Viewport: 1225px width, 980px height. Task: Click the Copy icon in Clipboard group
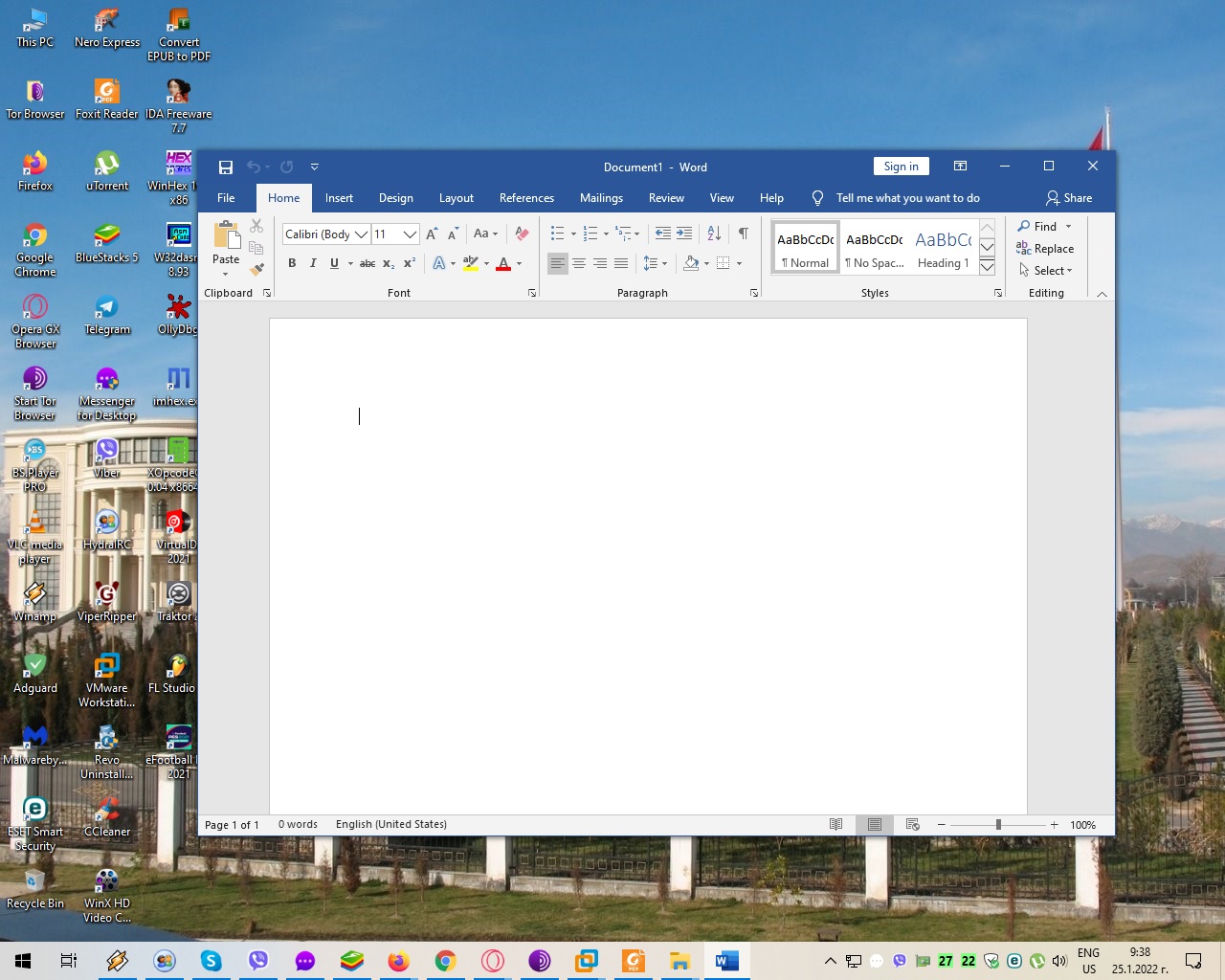(256, 247)
